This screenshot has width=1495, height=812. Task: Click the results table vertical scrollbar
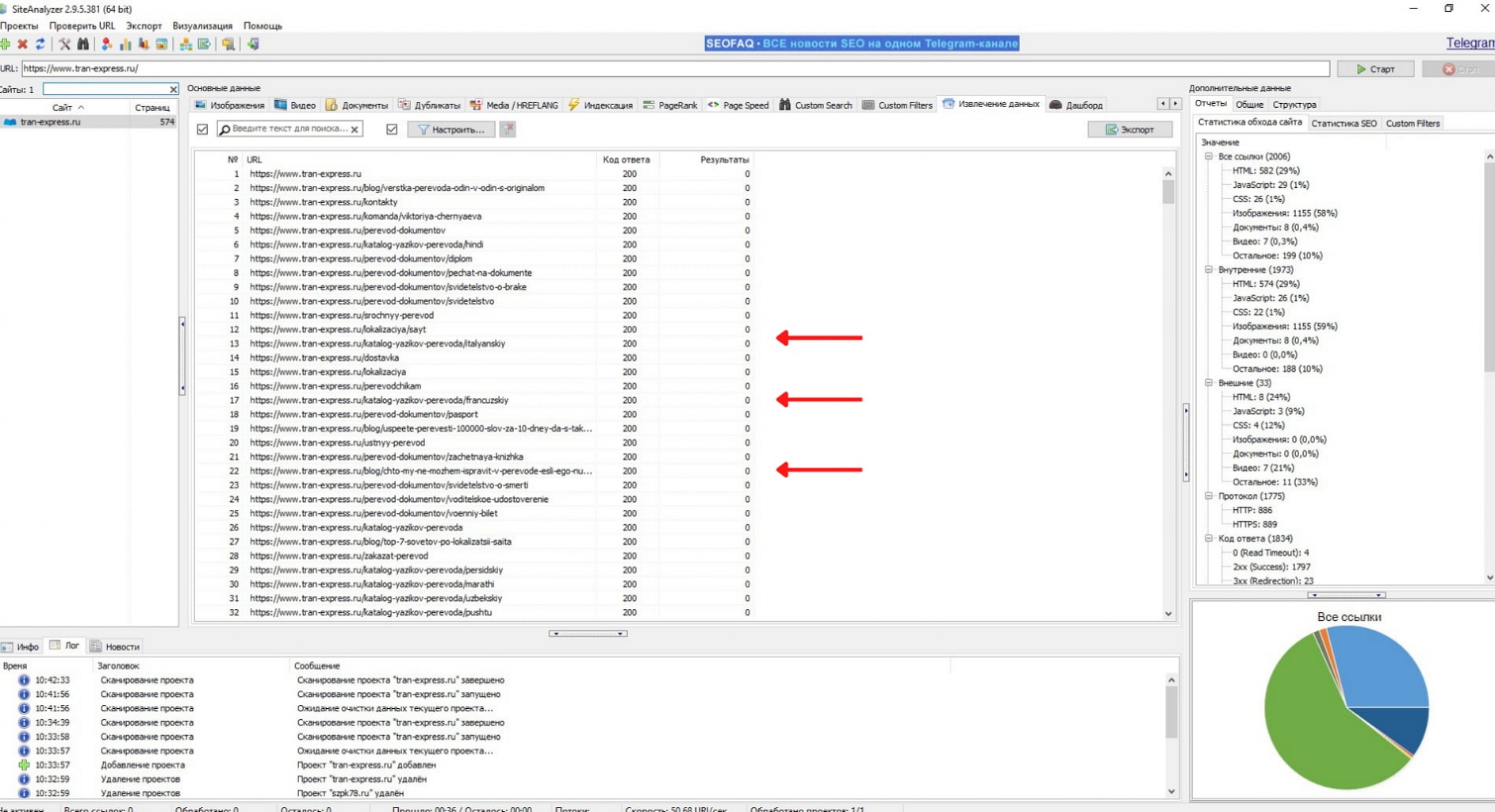point(1168,393)
